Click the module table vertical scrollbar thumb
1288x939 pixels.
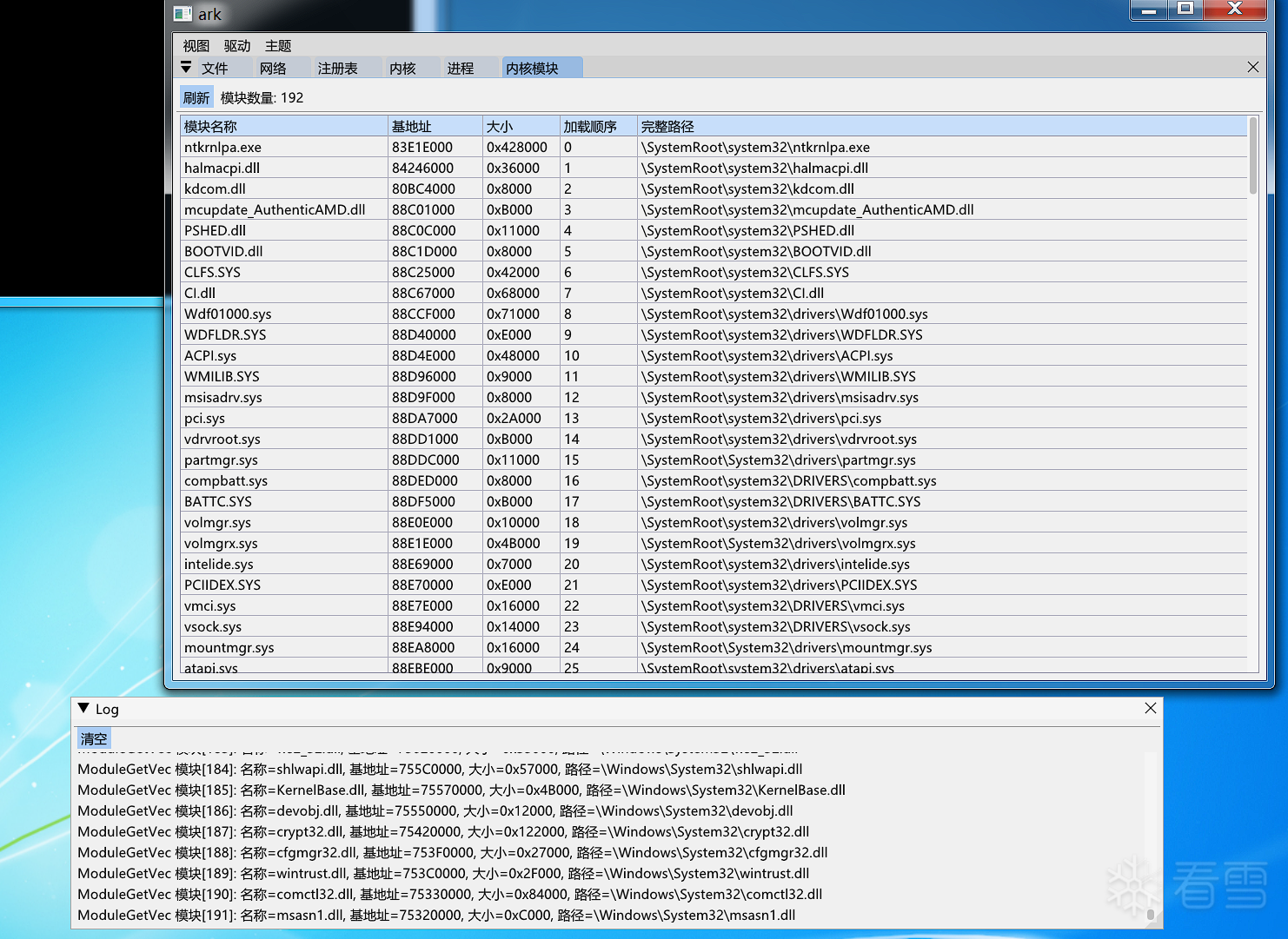(1253, 155)
